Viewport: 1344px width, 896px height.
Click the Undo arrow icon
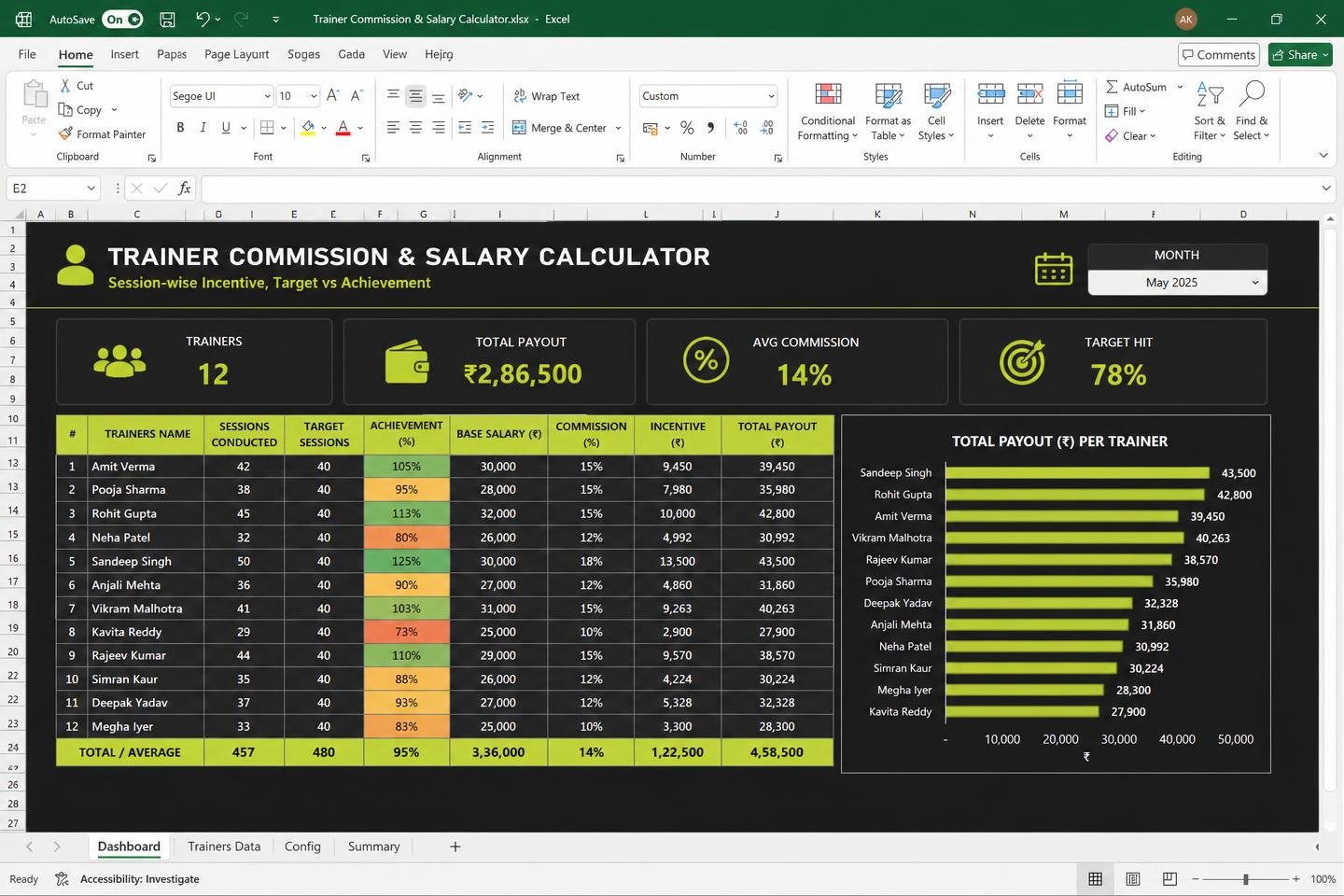coord(203,19)
